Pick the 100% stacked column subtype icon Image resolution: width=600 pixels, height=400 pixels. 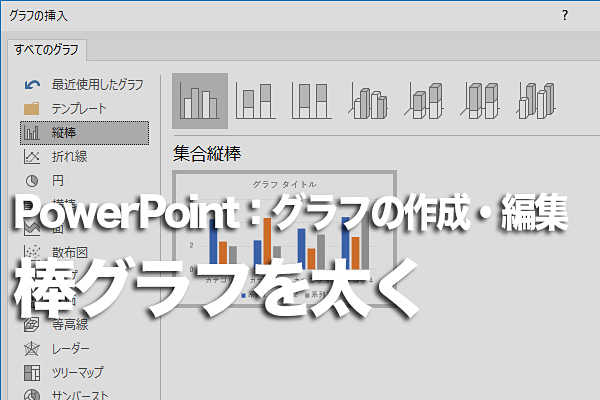[x=311, y=101]
